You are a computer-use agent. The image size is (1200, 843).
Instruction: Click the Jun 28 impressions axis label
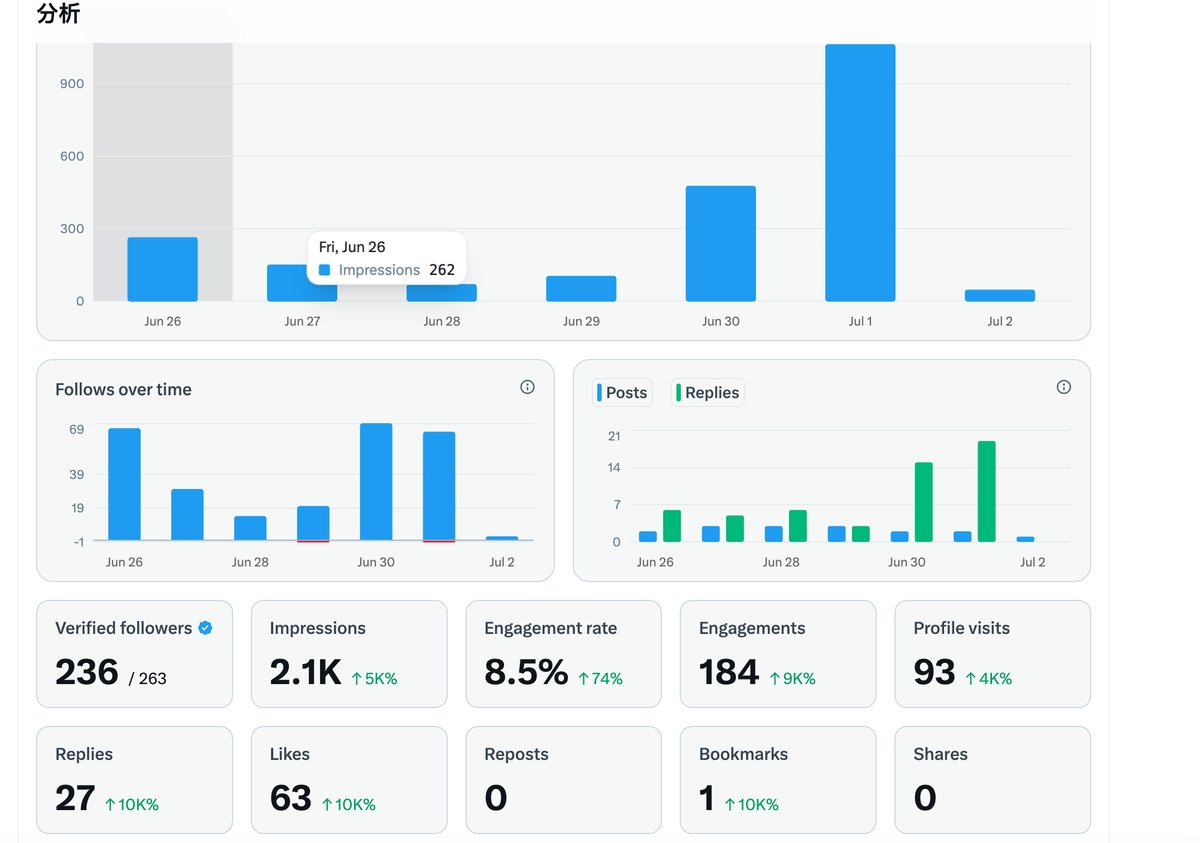point(441,321)
